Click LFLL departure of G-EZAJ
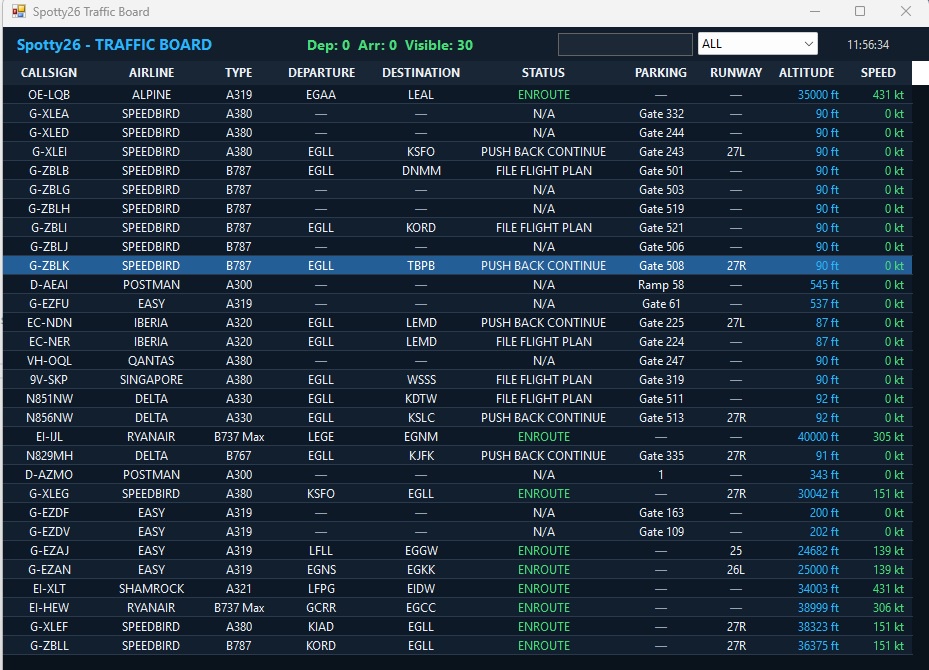The width and height of the screenshot is (929, 670). [321, 550]
